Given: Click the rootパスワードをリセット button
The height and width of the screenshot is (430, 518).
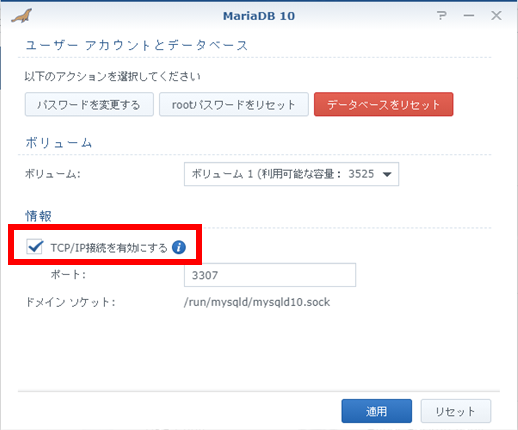Looking at the screenshot, I should pyautogui.click(x=234, y=105).
